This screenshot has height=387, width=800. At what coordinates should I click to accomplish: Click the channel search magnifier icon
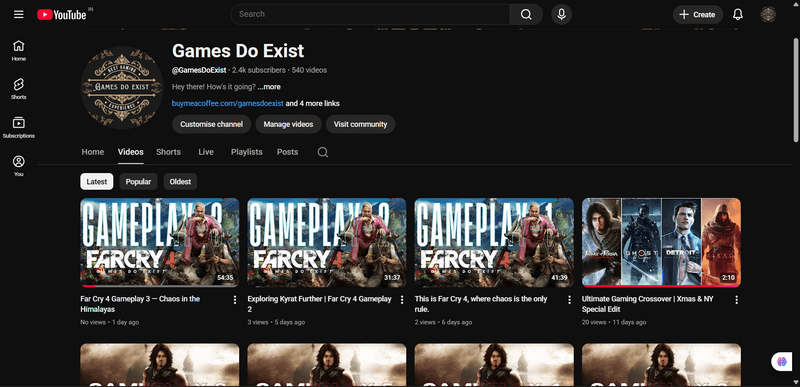322,152
